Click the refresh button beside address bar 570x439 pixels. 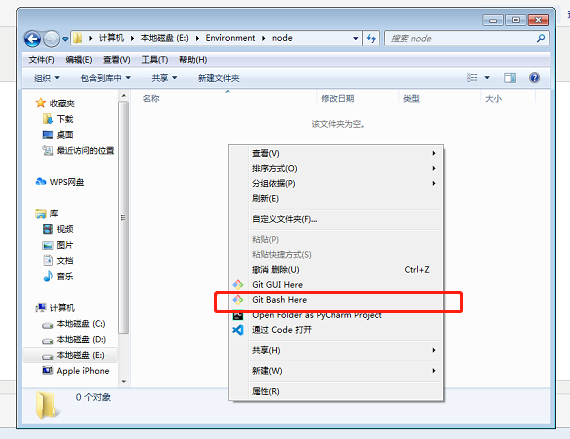point(371,38)
